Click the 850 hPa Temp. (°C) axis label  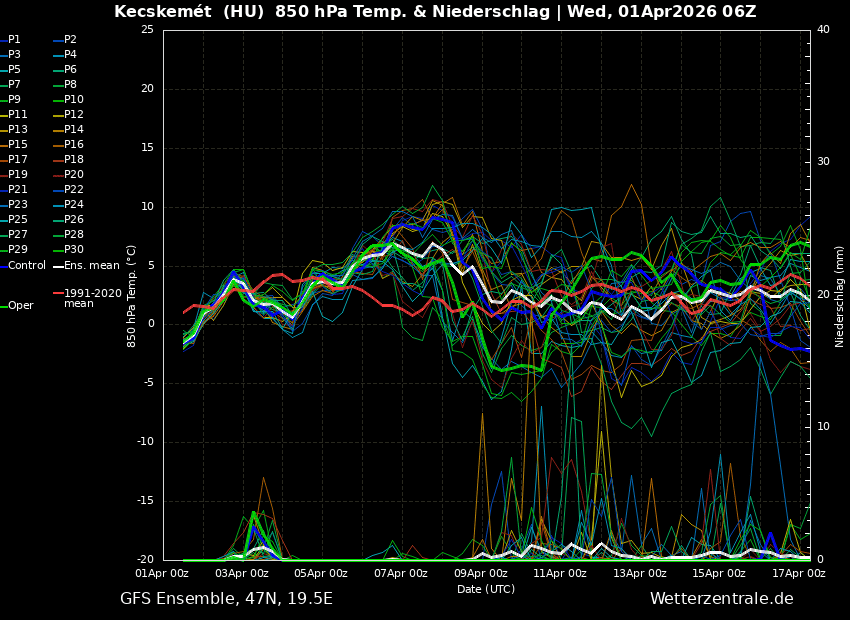[132, 296]
